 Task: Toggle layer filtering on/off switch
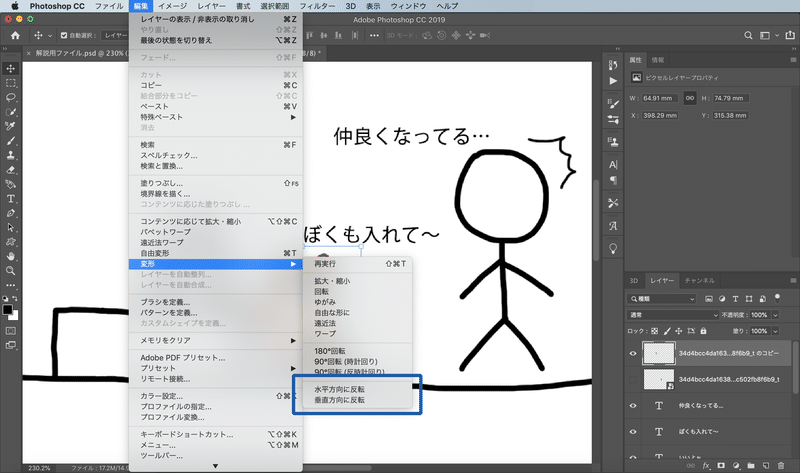[777, 297]
